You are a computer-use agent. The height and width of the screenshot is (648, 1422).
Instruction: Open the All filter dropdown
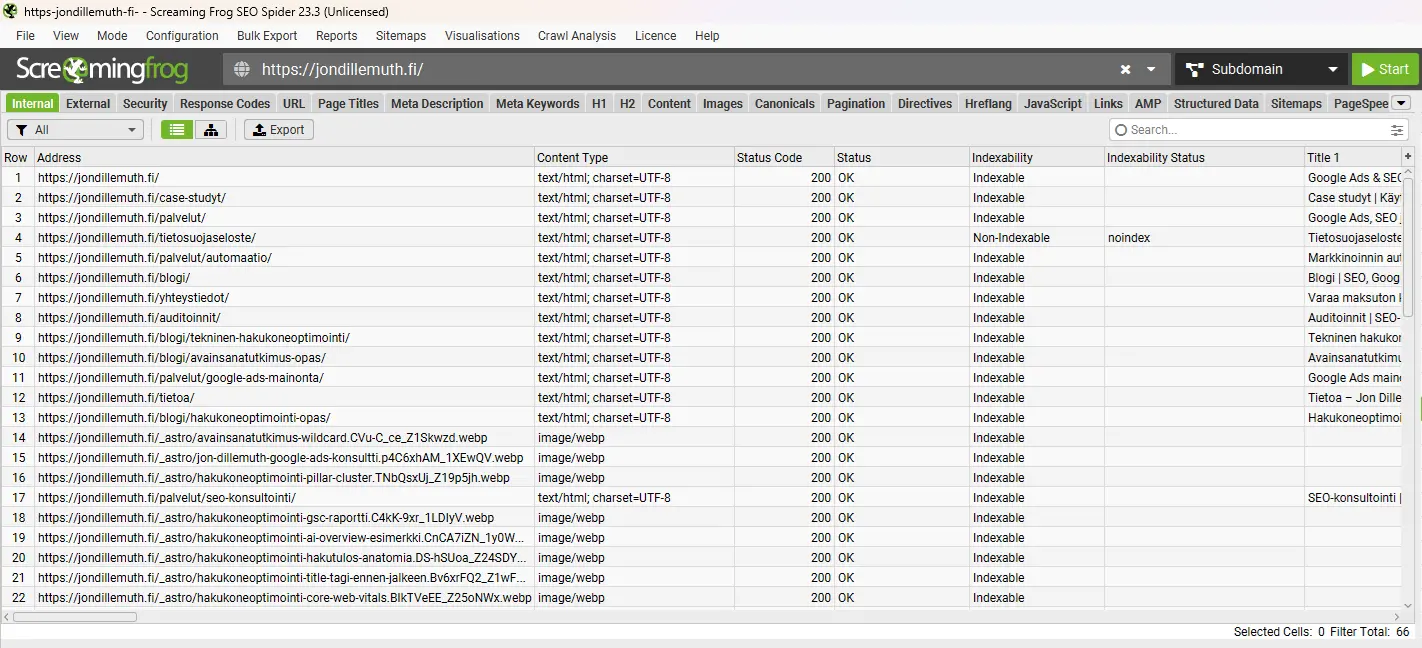[x=76, y=130]
